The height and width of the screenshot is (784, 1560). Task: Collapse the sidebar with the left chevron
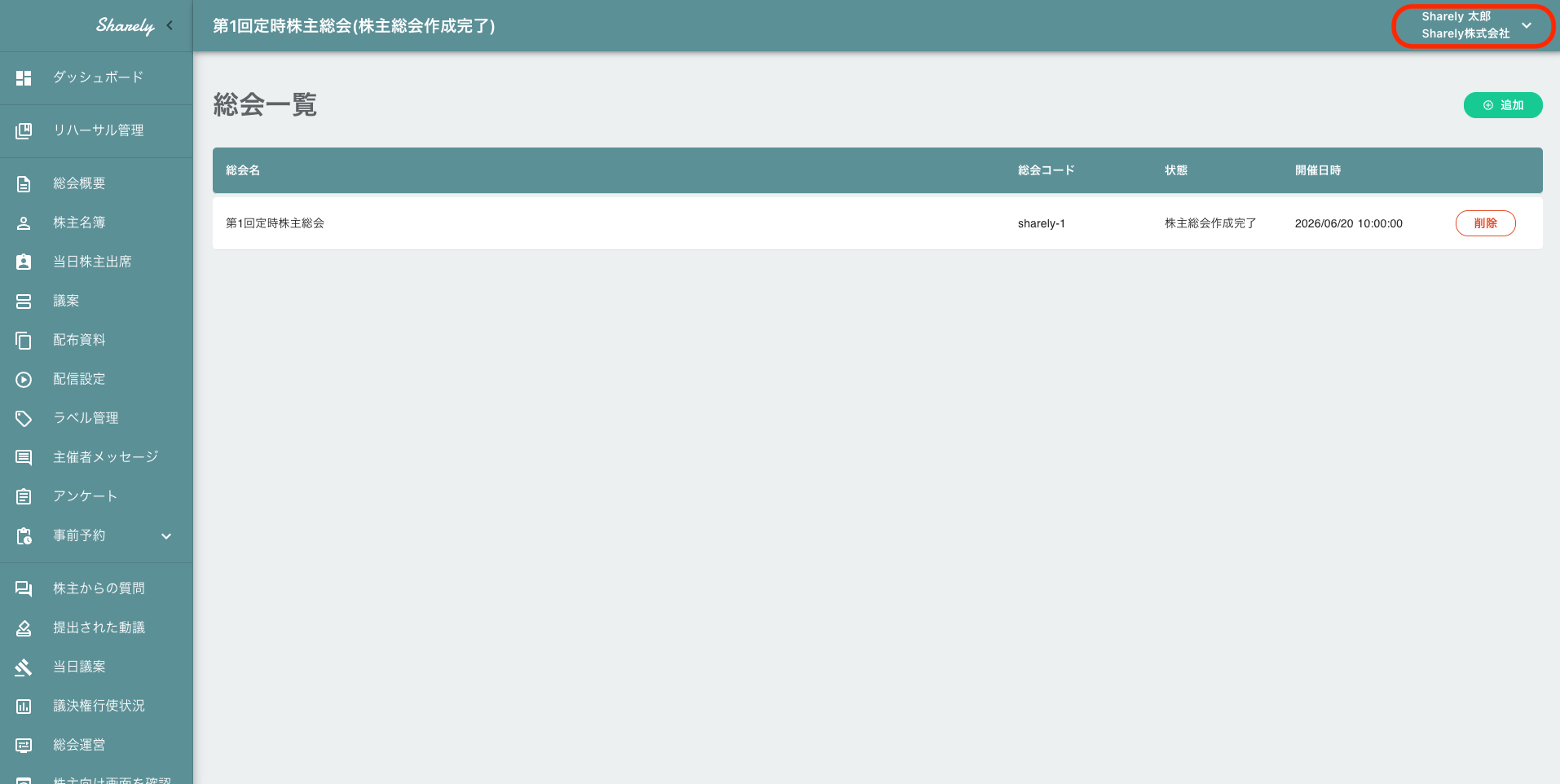(171, 25)
